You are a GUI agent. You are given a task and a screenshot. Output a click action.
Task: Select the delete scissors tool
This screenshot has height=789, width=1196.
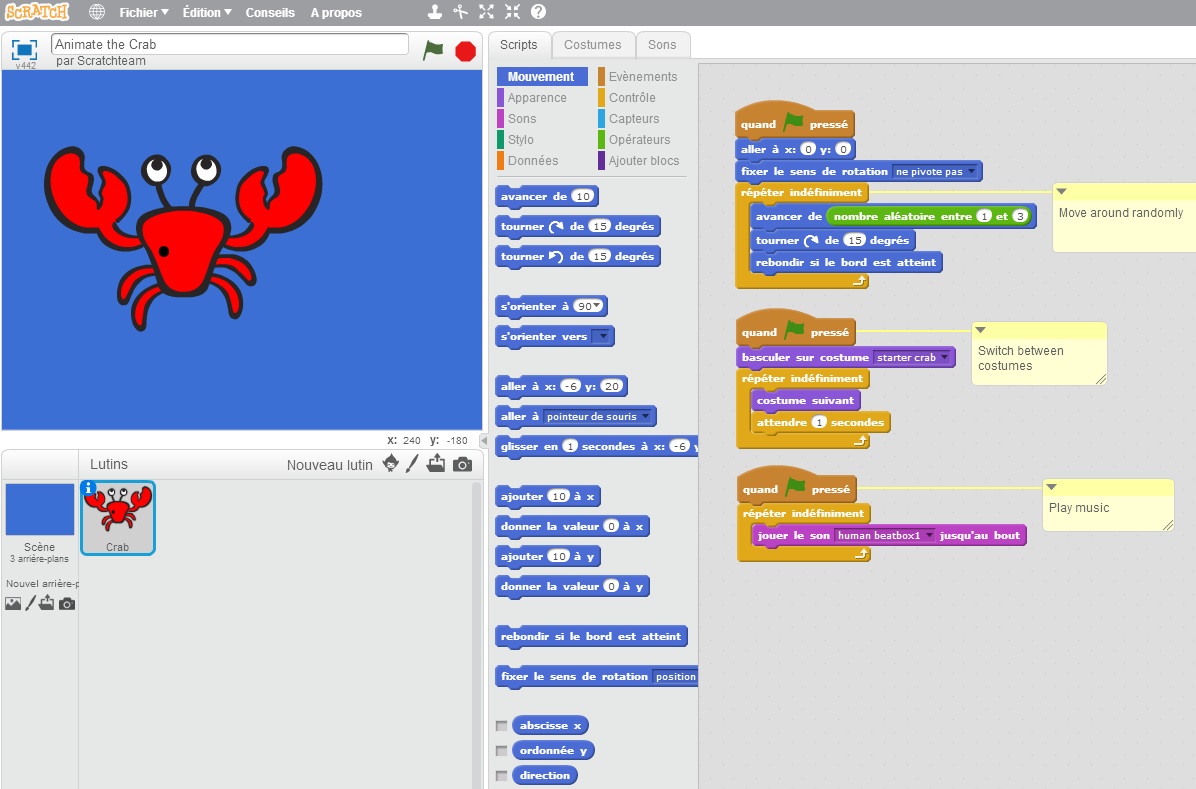click(460, 12)
